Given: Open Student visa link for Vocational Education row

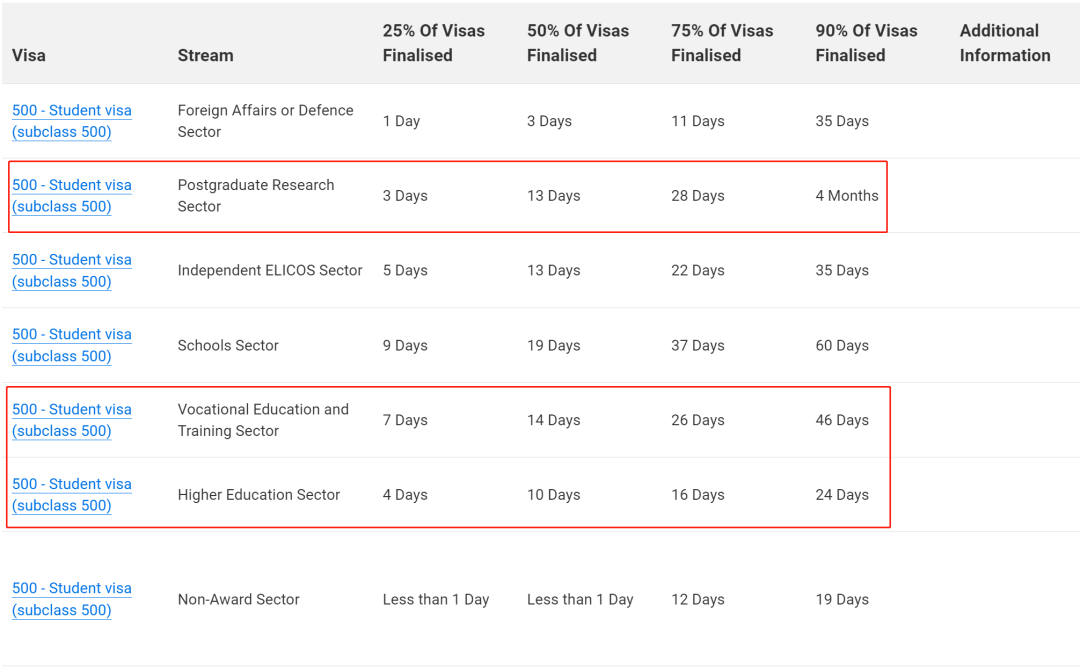Looking at the screenshot, I should click(72, 420).
